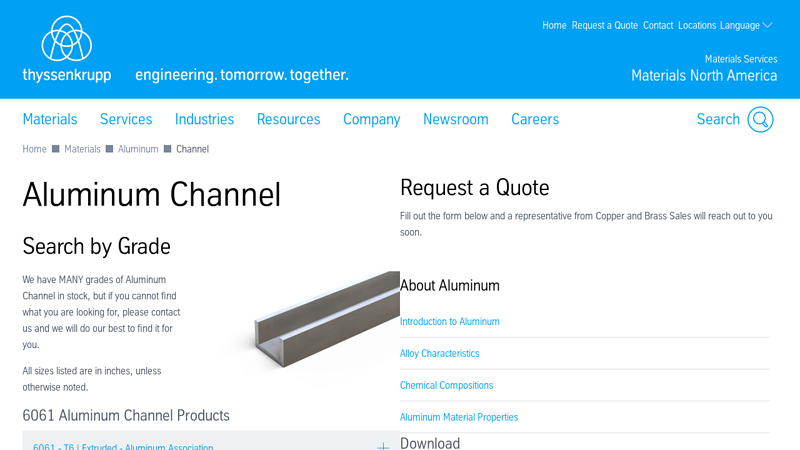This screenshot has height=450, width=800.
Task: Click the Aluminum Channel page title
Action: 152,194
